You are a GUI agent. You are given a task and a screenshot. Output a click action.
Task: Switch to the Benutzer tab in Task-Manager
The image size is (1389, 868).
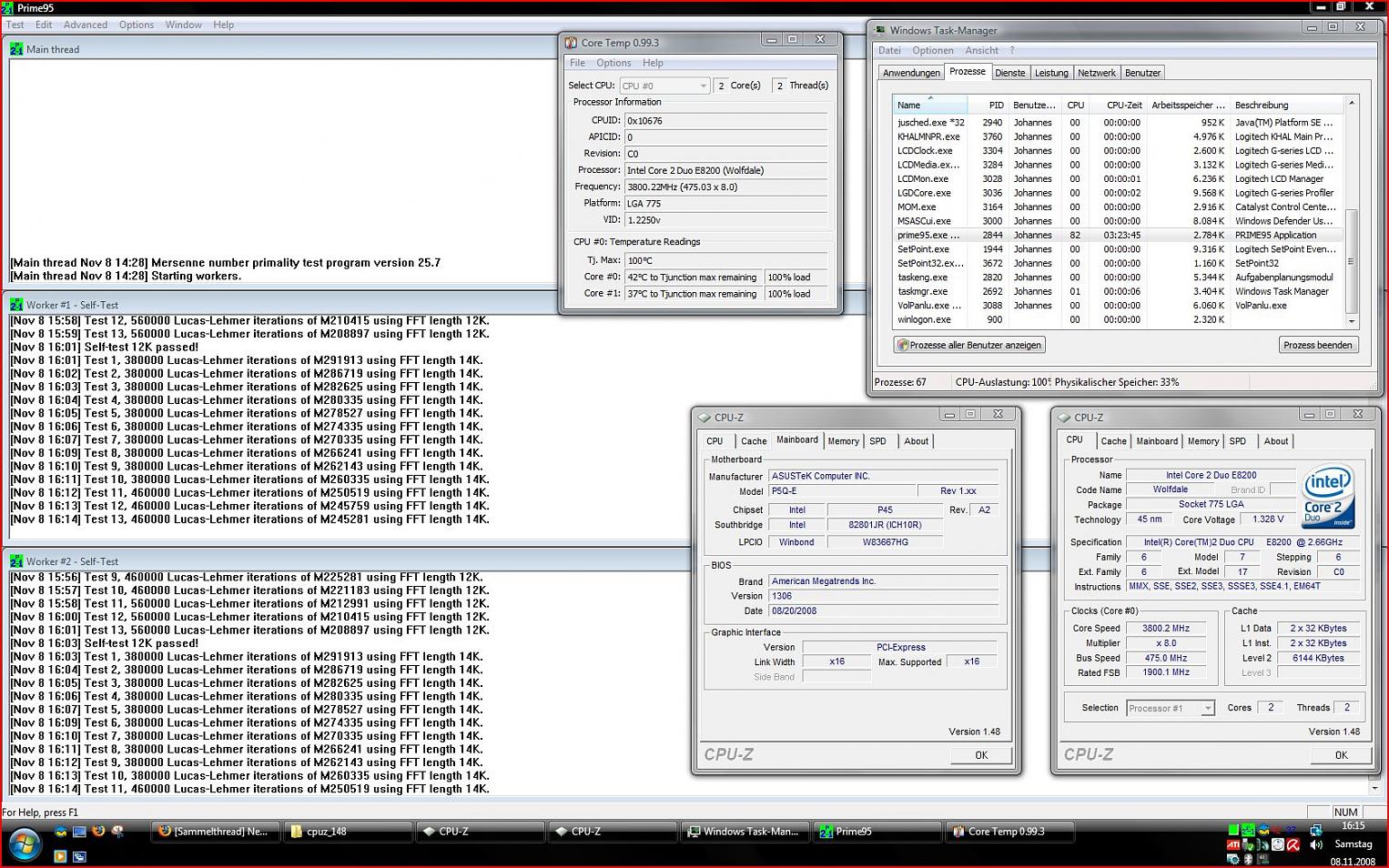tap(1143, 73)
